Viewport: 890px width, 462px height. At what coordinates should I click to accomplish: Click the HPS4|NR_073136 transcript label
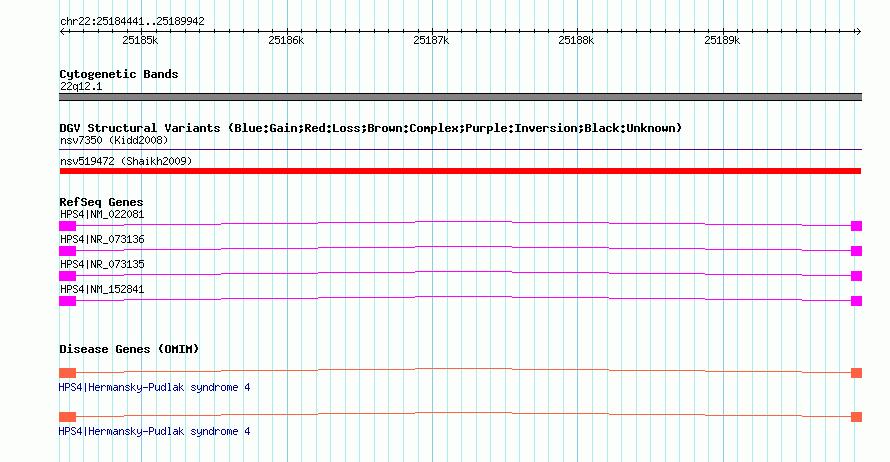[x=102, y=240]
